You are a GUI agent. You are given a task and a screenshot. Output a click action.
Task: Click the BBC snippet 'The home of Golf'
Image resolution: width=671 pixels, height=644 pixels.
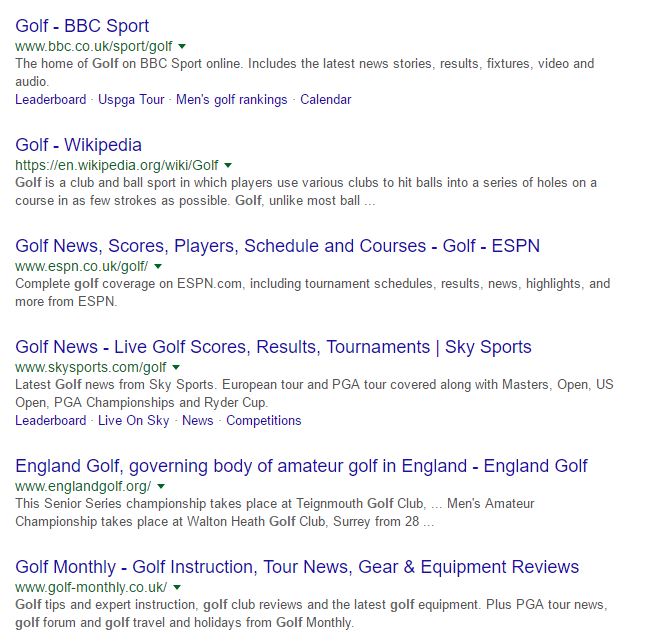point(67,63)
